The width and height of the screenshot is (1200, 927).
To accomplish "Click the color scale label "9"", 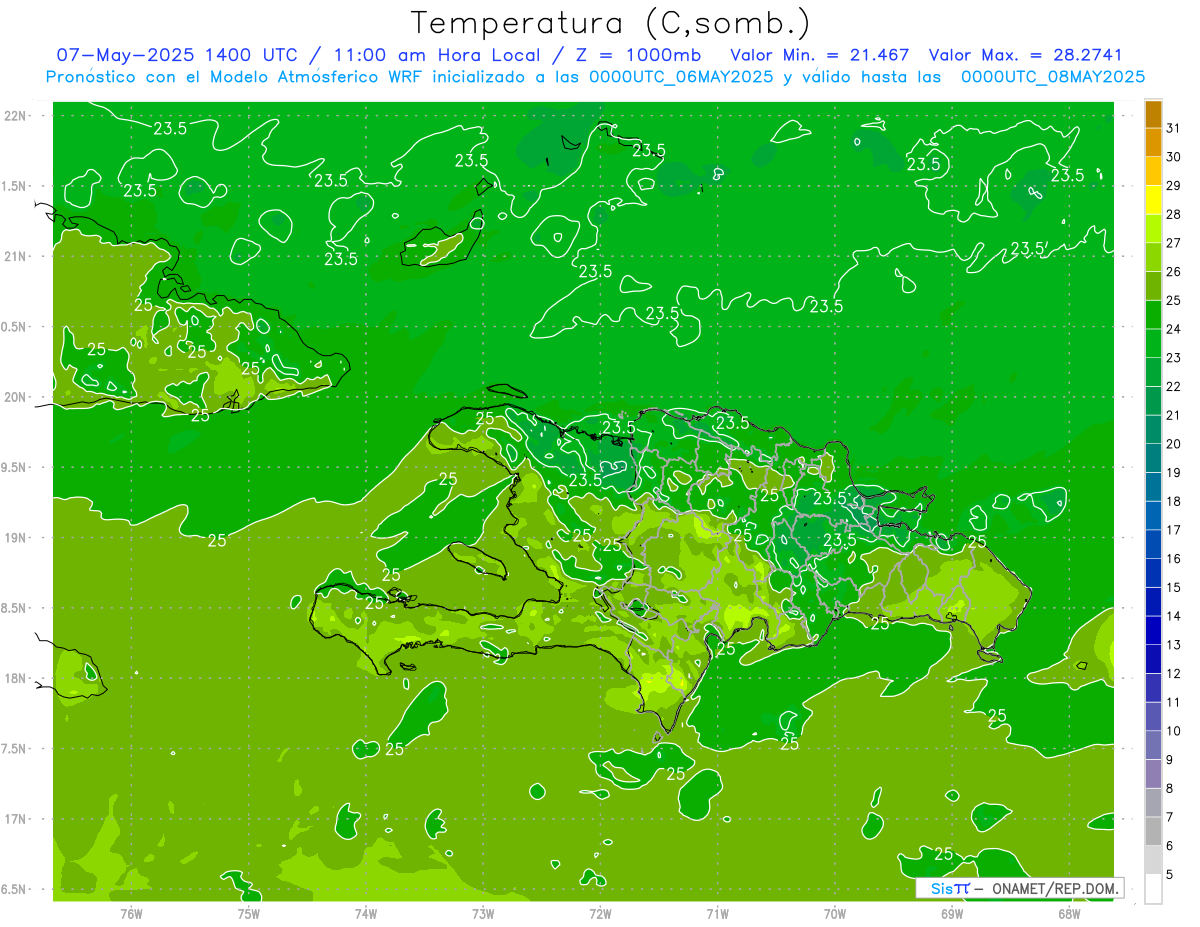I will [1170, 760].
